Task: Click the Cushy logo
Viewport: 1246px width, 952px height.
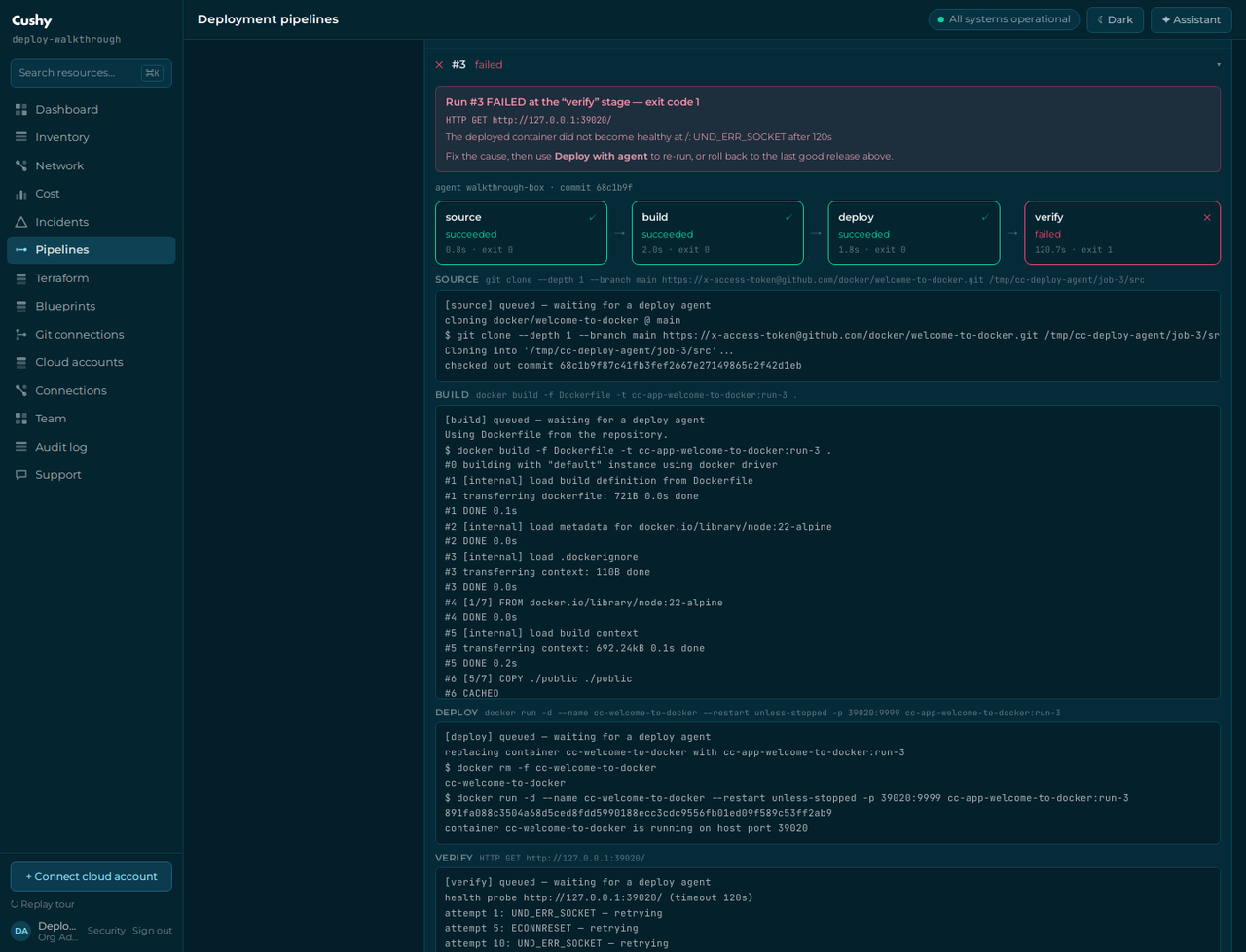Action: (x=32, y=20)
